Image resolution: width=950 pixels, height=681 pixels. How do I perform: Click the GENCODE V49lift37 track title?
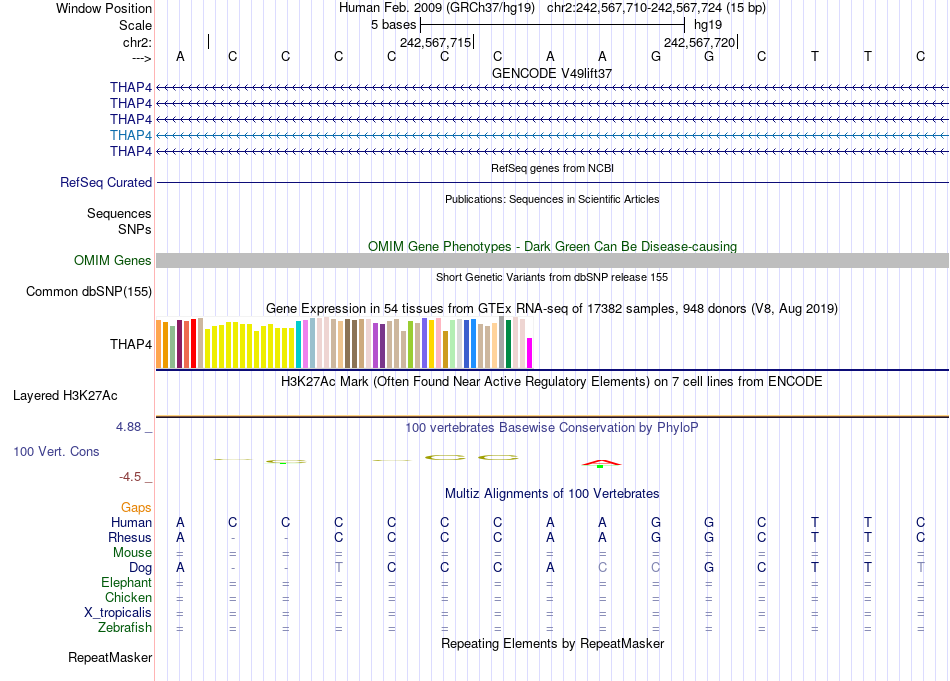click(x=552, y=73)
